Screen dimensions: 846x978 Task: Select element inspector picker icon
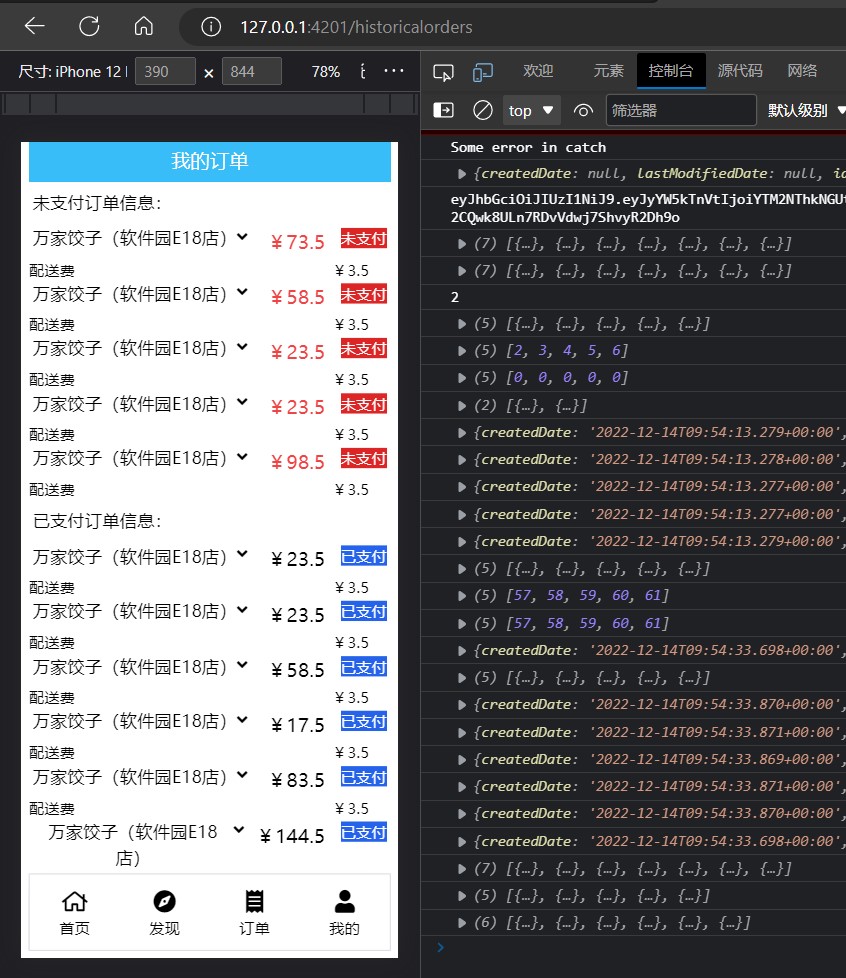pyautogui.click(x=443, y=72)
